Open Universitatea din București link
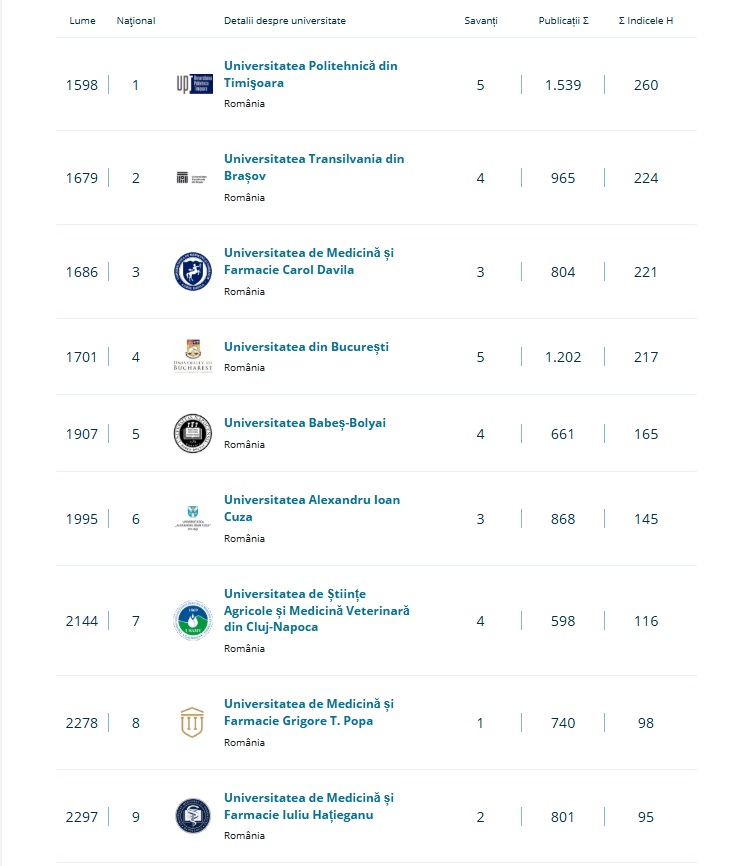The width and height of the screenshot is (750, 866). 306,347
